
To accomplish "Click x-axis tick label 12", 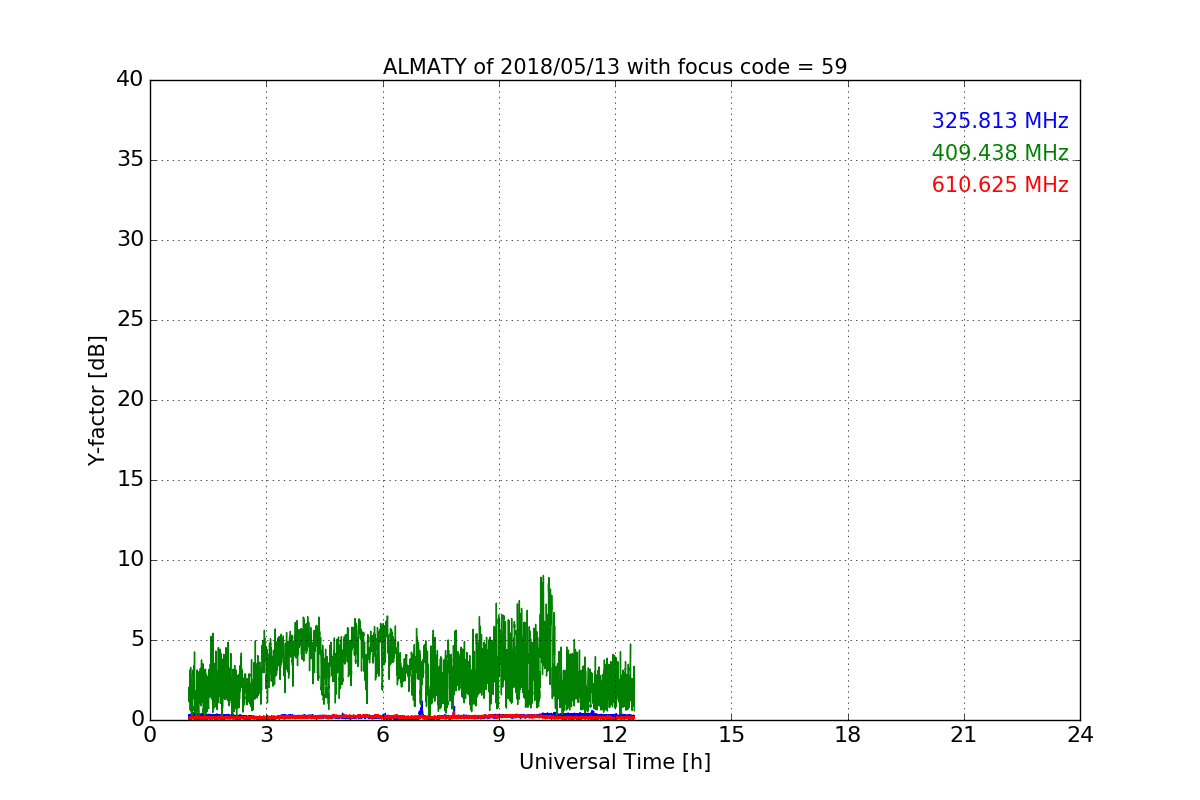I will [x=615, y=735].
